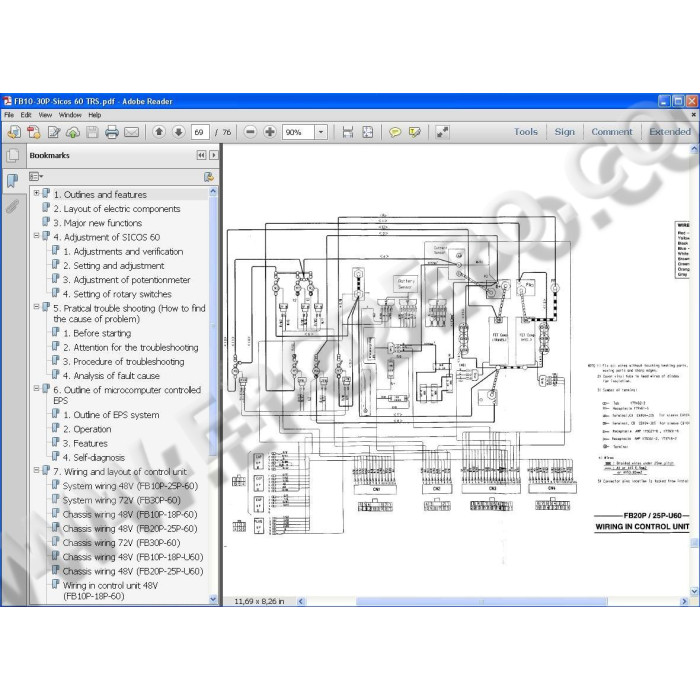The height and width of the screenshot is (700, 700).
Task: Click the Extended button
Action: click(x=670, y=132)
